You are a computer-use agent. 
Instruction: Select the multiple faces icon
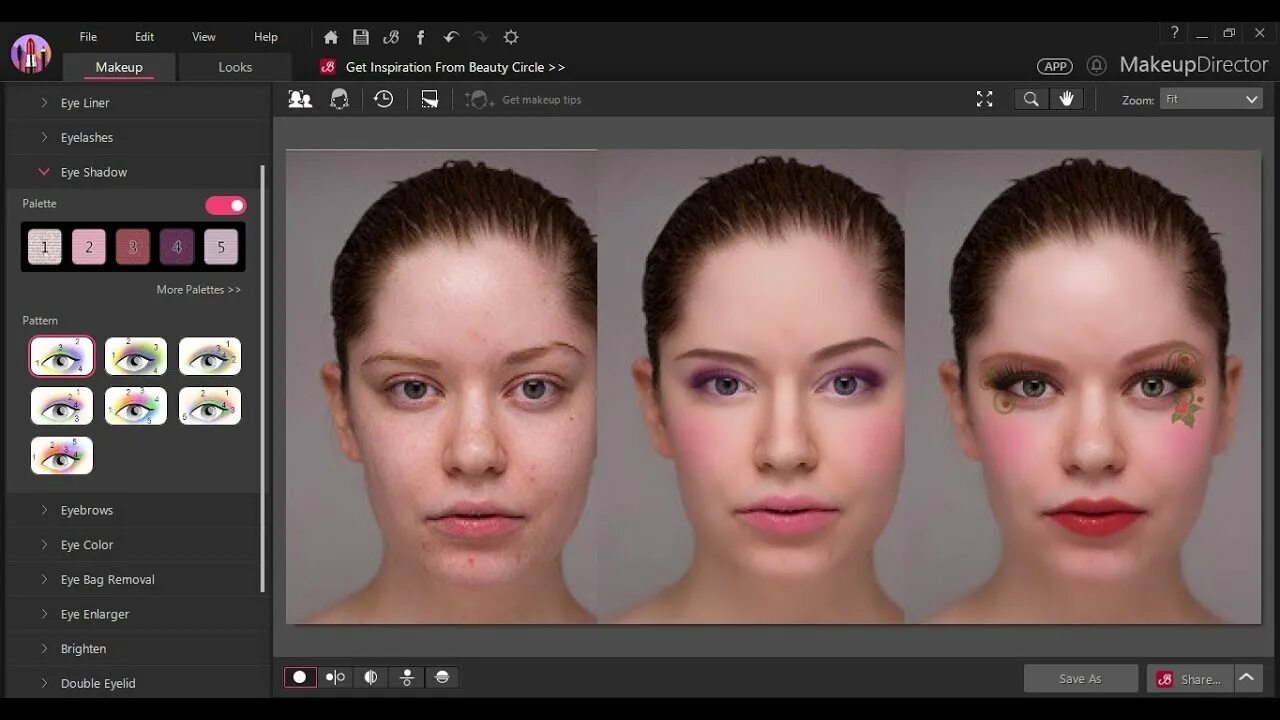300,99
